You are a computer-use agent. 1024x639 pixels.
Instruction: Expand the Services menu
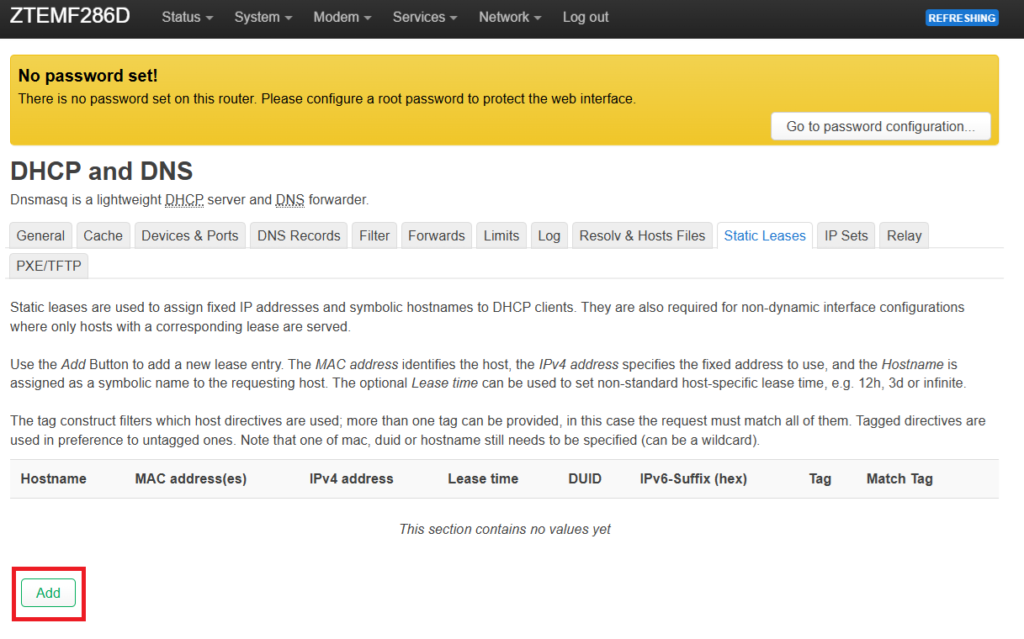pyautogui.click(x=425, y=17)
